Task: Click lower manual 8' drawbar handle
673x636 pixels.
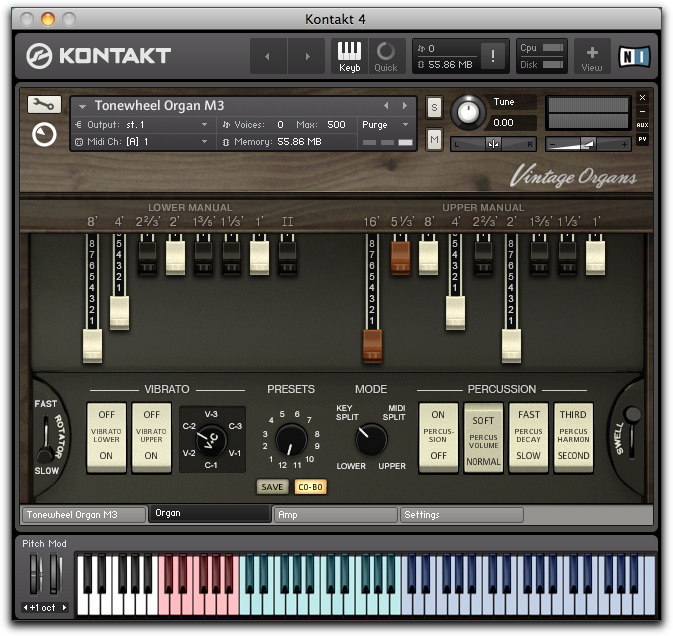Action: (92, 346)
